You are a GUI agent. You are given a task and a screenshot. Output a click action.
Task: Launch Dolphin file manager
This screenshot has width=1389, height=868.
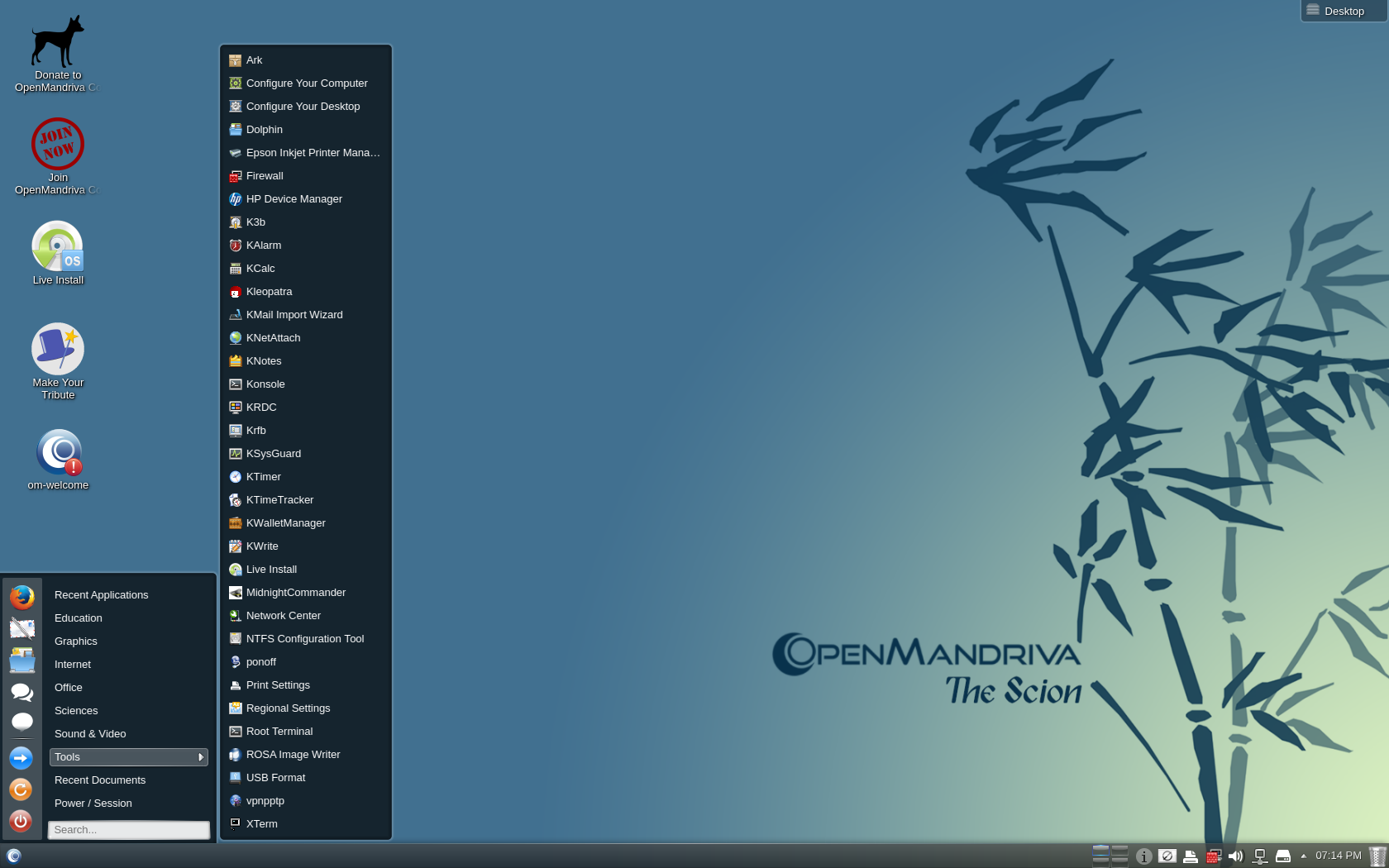point(306,130)
